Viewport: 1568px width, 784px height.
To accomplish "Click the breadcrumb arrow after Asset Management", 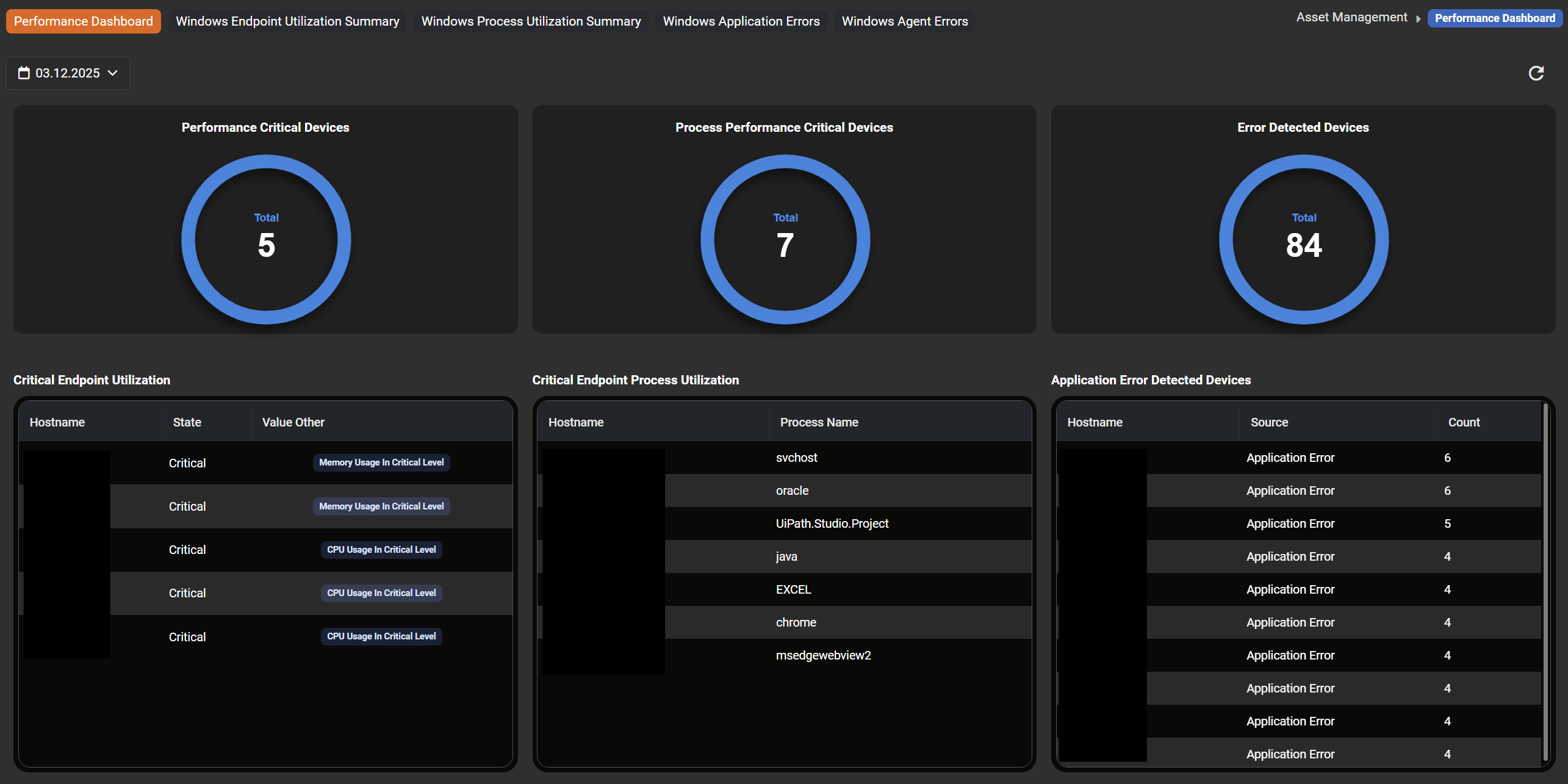I will (x=1418, y=19).
